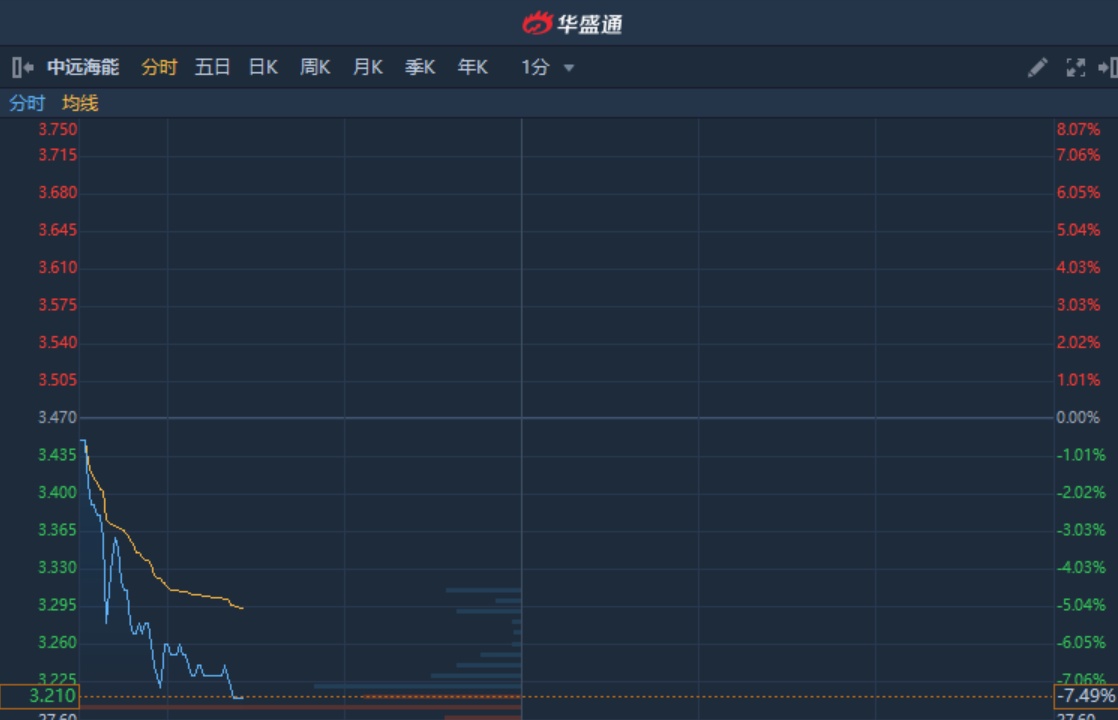Click the dropdown arrow beside 1分

coord(569,69)
